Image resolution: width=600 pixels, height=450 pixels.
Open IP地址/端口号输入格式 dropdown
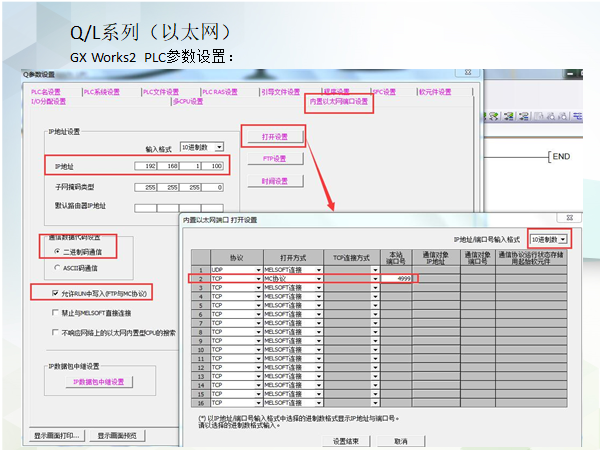pyautogui.click(x=563, y=240)
